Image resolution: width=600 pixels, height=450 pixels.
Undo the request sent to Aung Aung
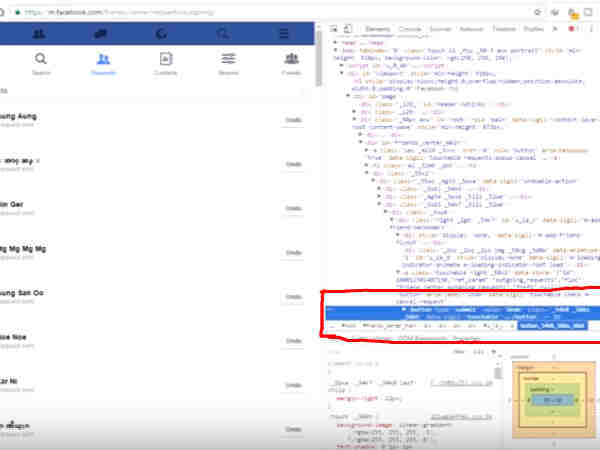tap(293, 120)
